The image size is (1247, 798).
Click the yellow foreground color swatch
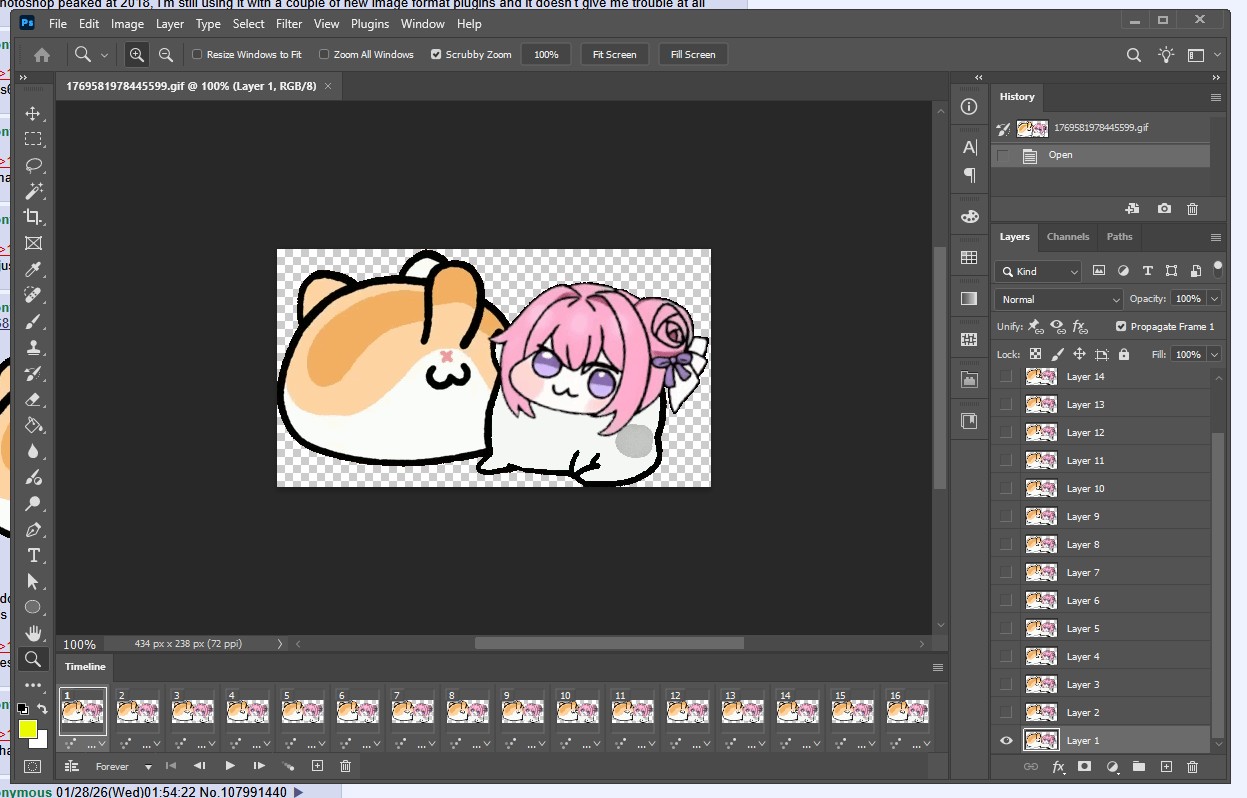tap(27, 729)
